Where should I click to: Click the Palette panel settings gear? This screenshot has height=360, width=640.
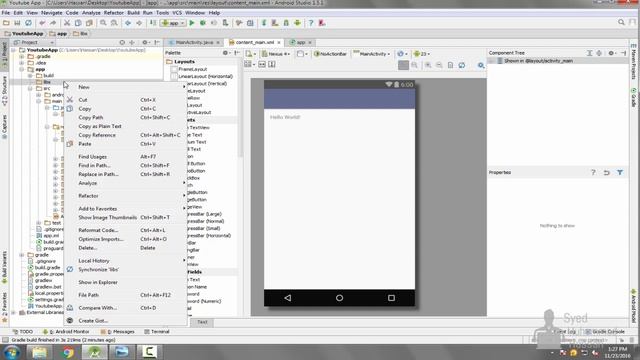point(225,53)
